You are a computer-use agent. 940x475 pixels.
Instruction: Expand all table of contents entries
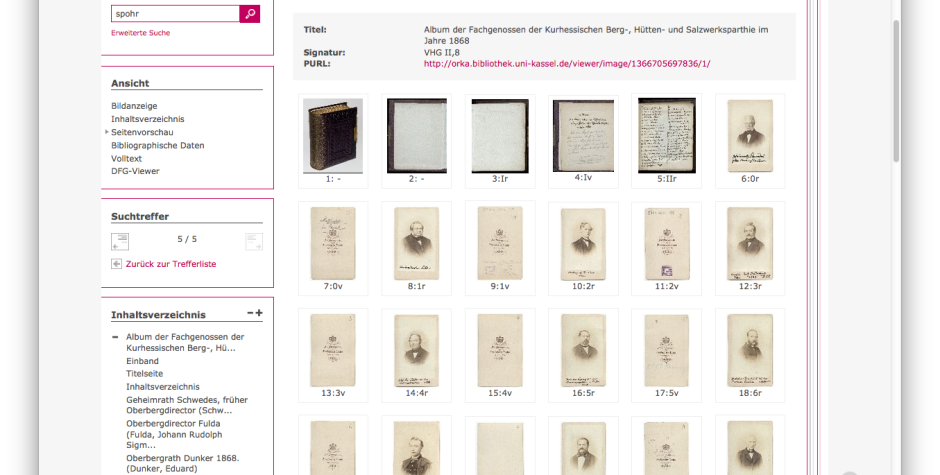[x=259, y=313]
